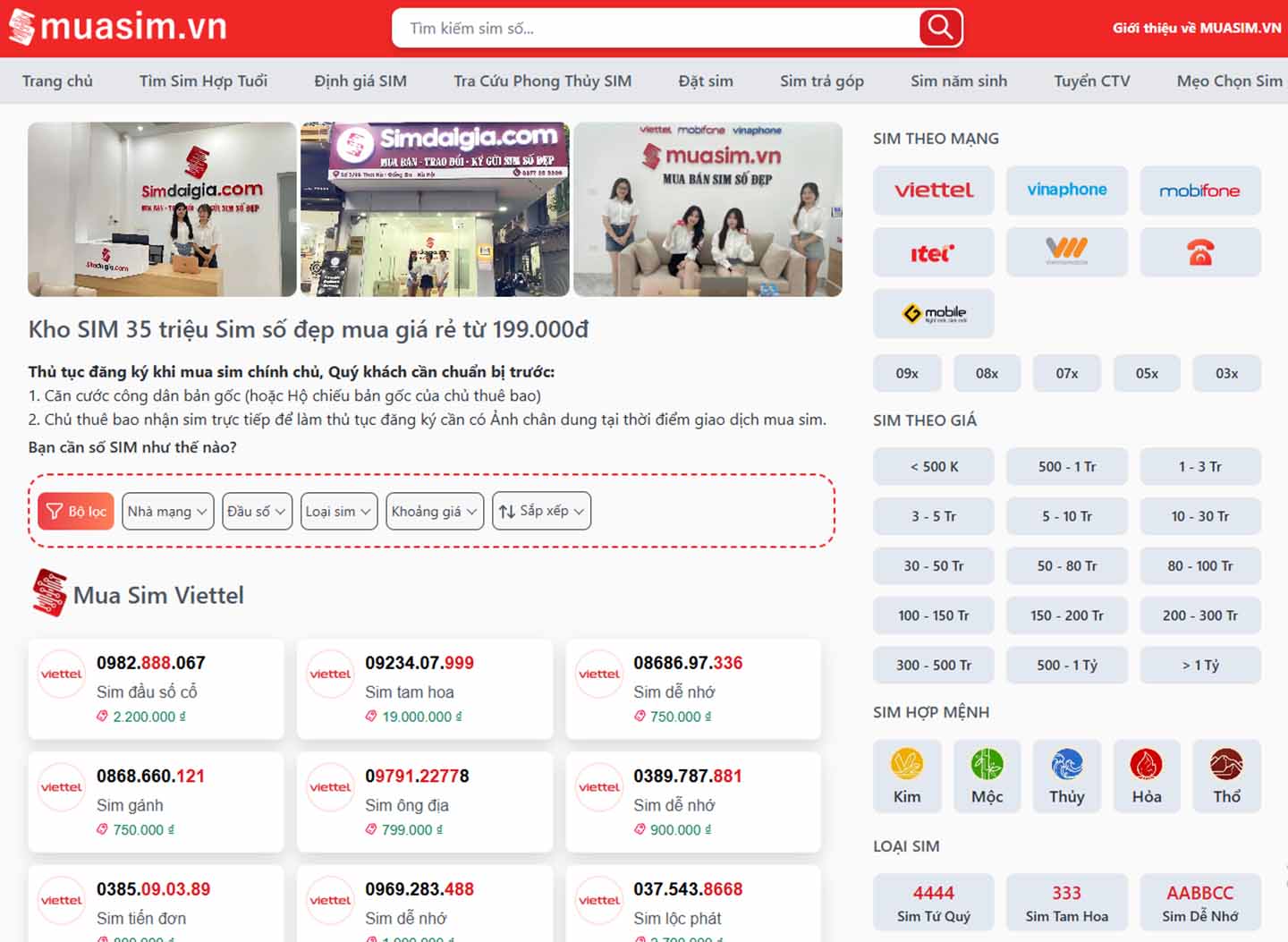Viewport: 1288px width, 942px height.
Task: Open Tuyển CTV menu item
Action: point(1092,81)
